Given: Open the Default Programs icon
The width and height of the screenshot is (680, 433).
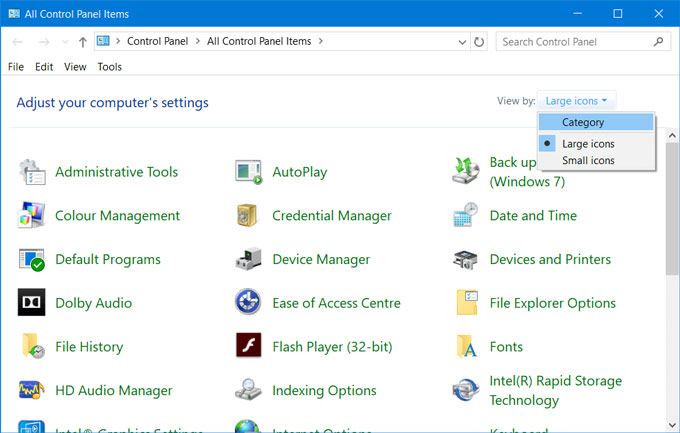Looking at the screenshot, I should pos(32,259).
